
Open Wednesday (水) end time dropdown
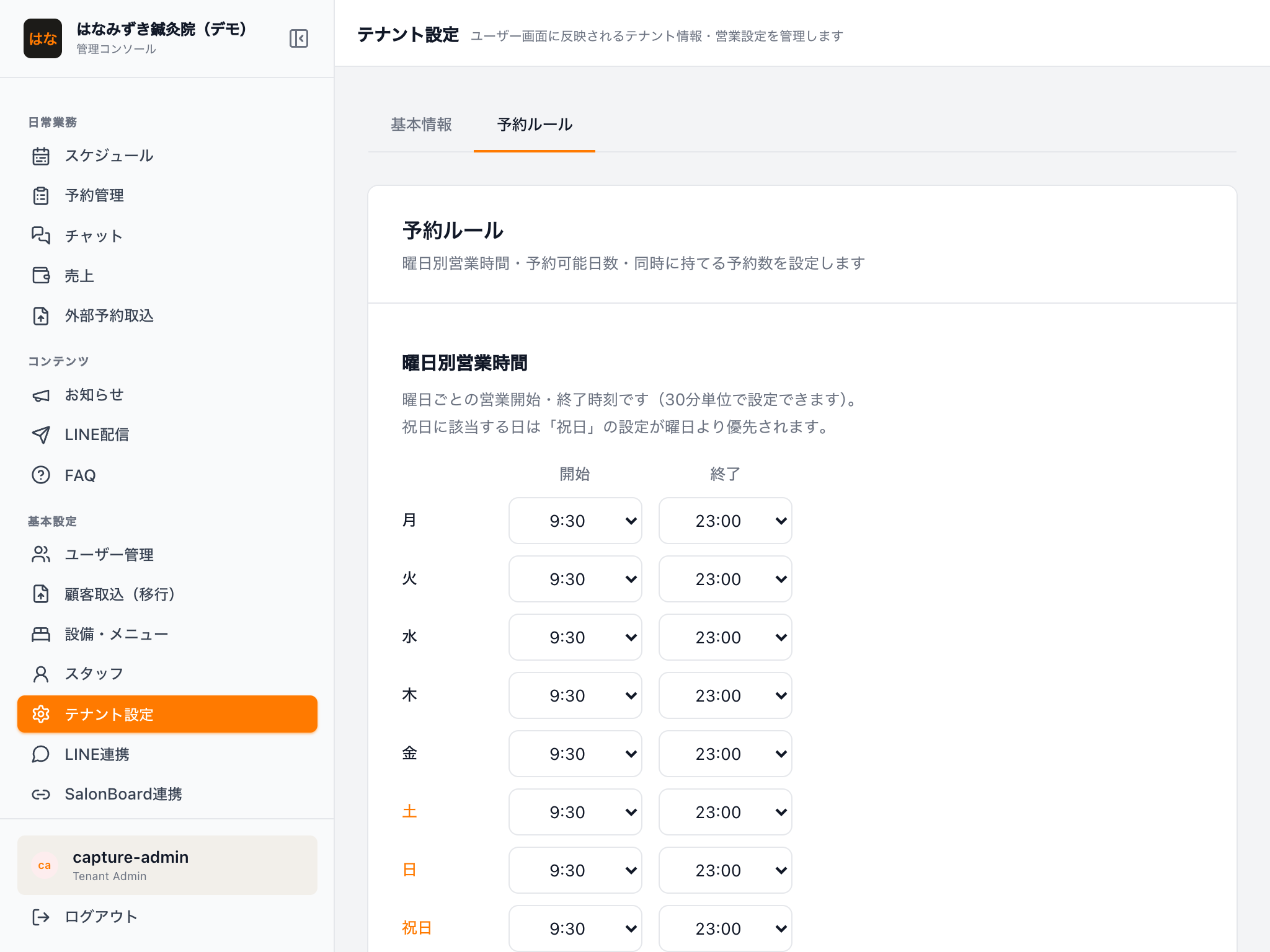[x=726, y=637]
